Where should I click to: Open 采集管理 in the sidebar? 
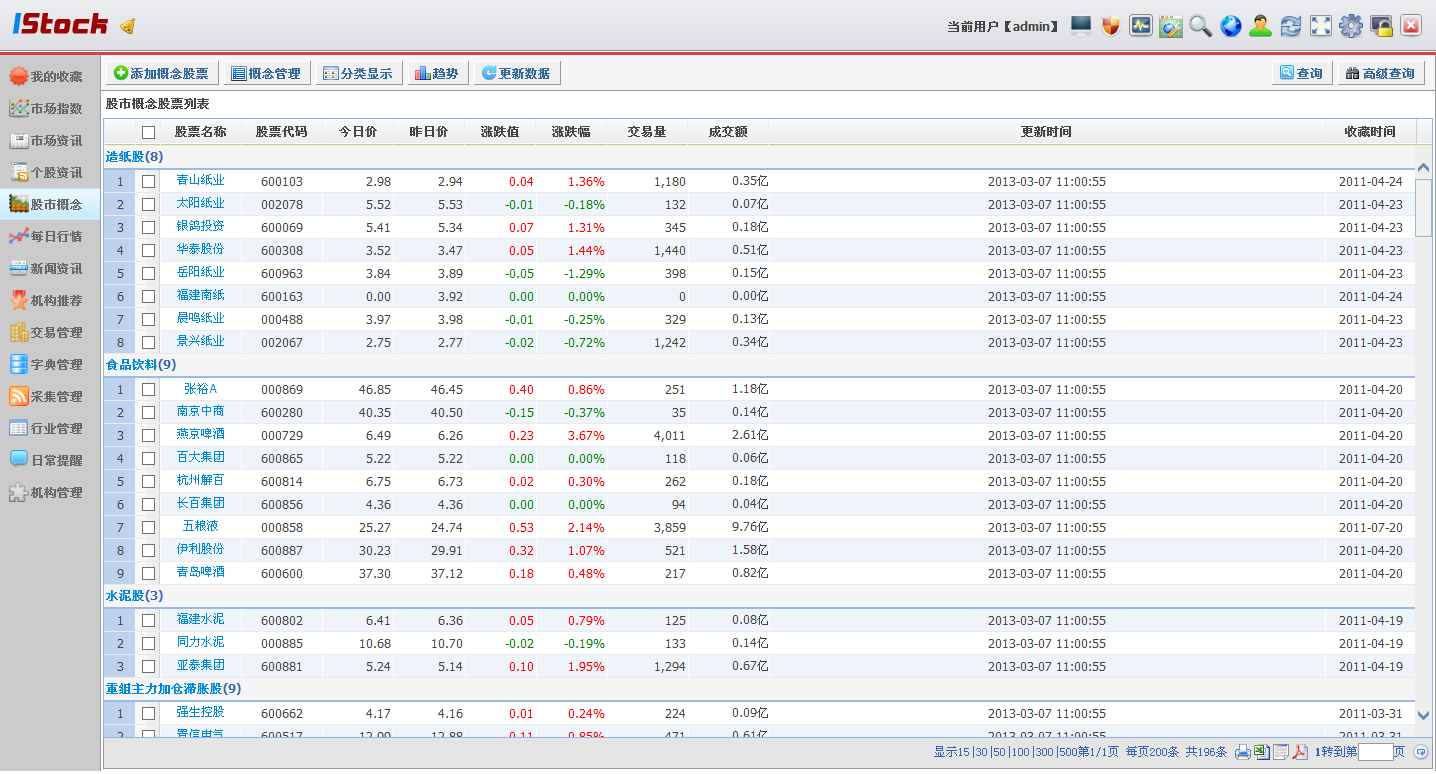50,397
